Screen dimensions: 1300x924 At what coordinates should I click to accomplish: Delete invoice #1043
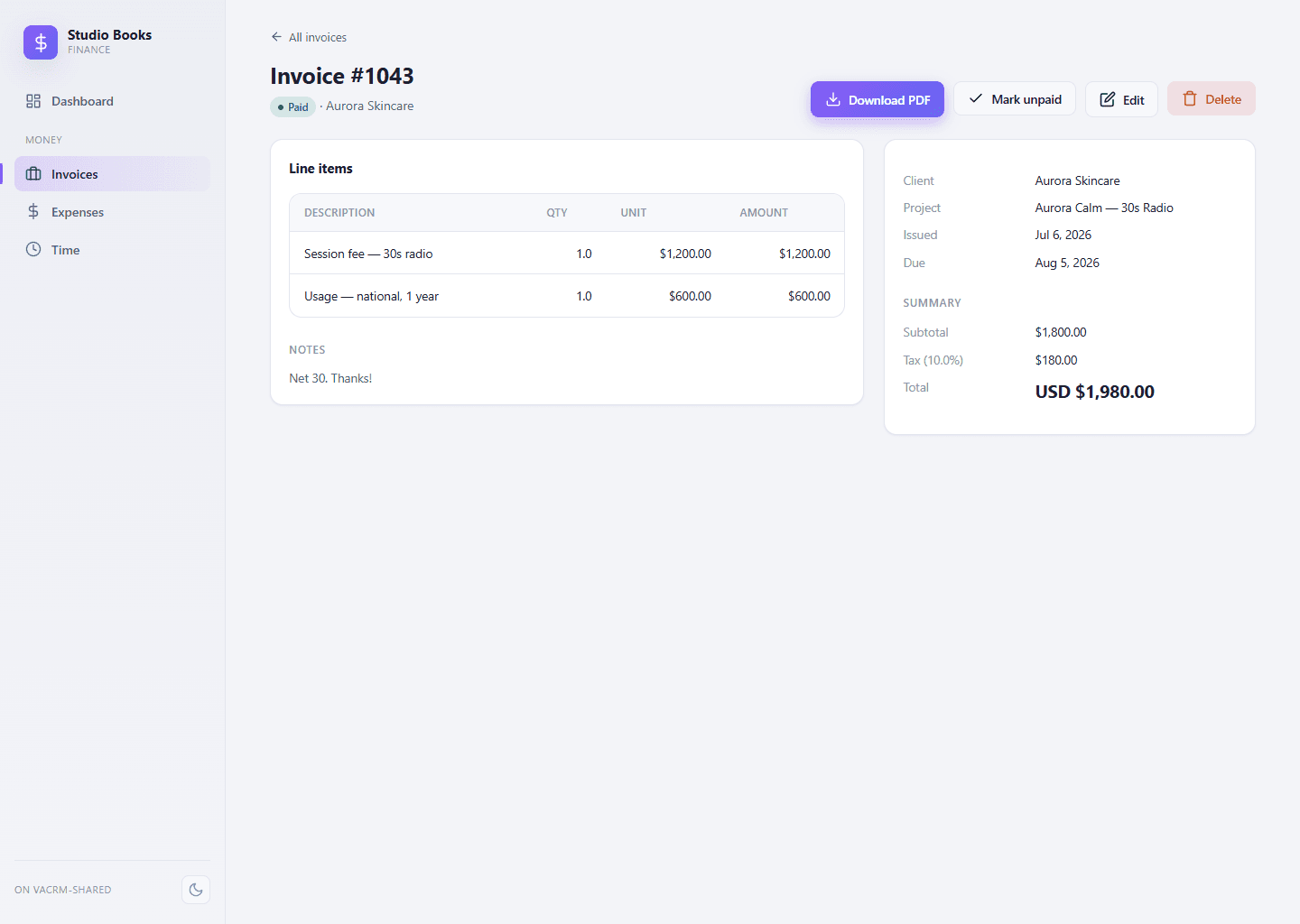[x=1212, y=99]
